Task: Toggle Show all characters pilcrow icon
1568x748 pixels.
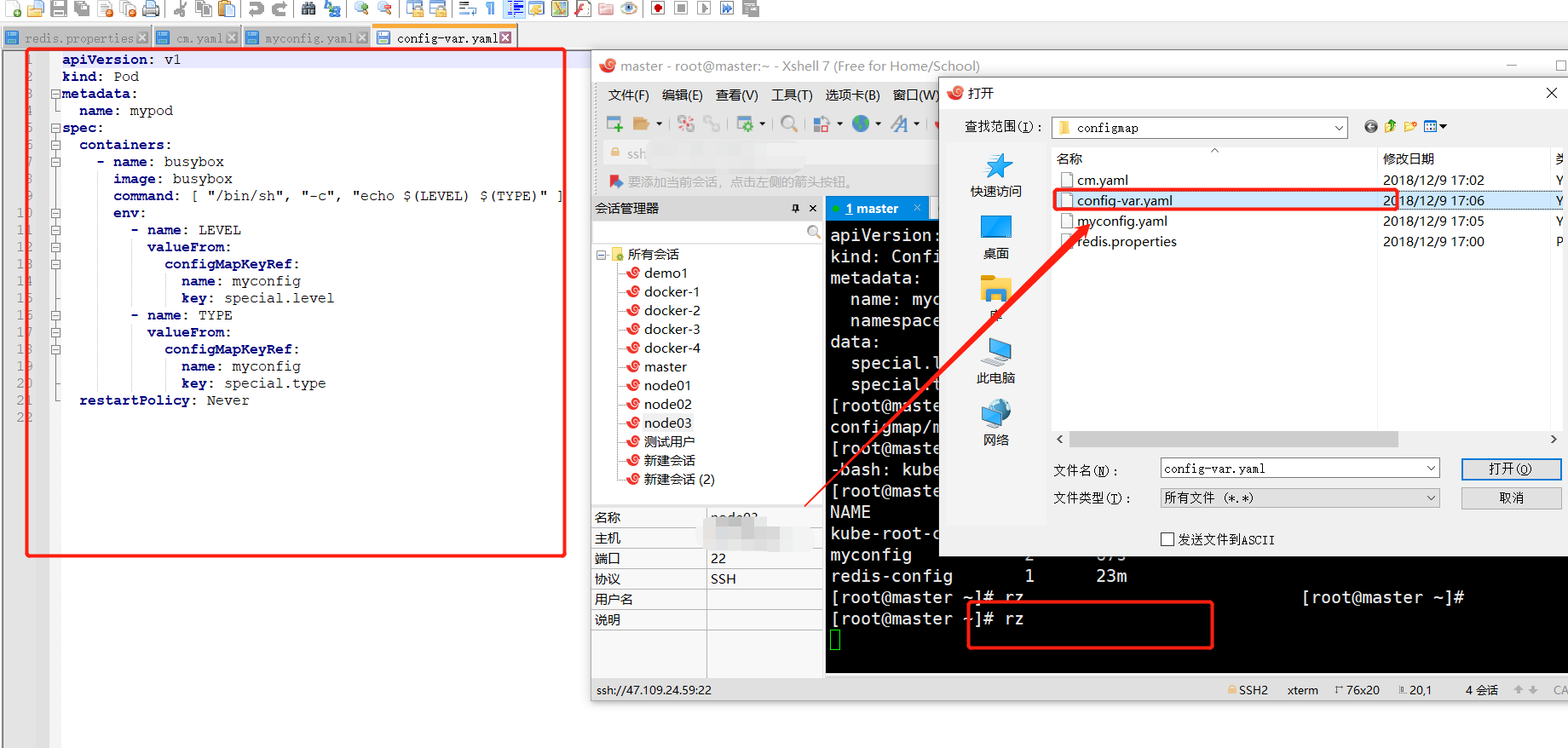Action: pyautogui.click(x=491, y=9)
